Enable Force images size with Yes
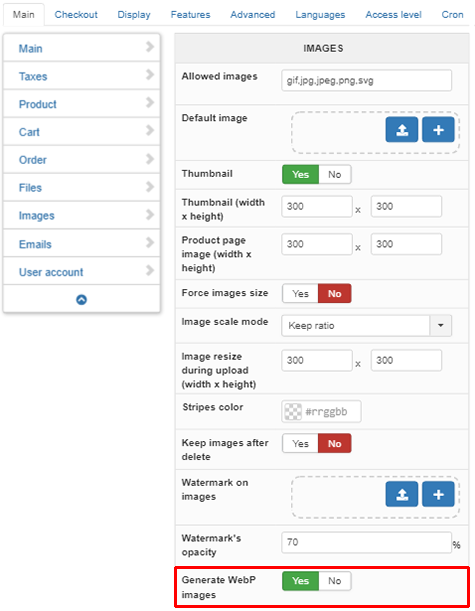Viewport: 475px width, 611px height. pos(300,293)
